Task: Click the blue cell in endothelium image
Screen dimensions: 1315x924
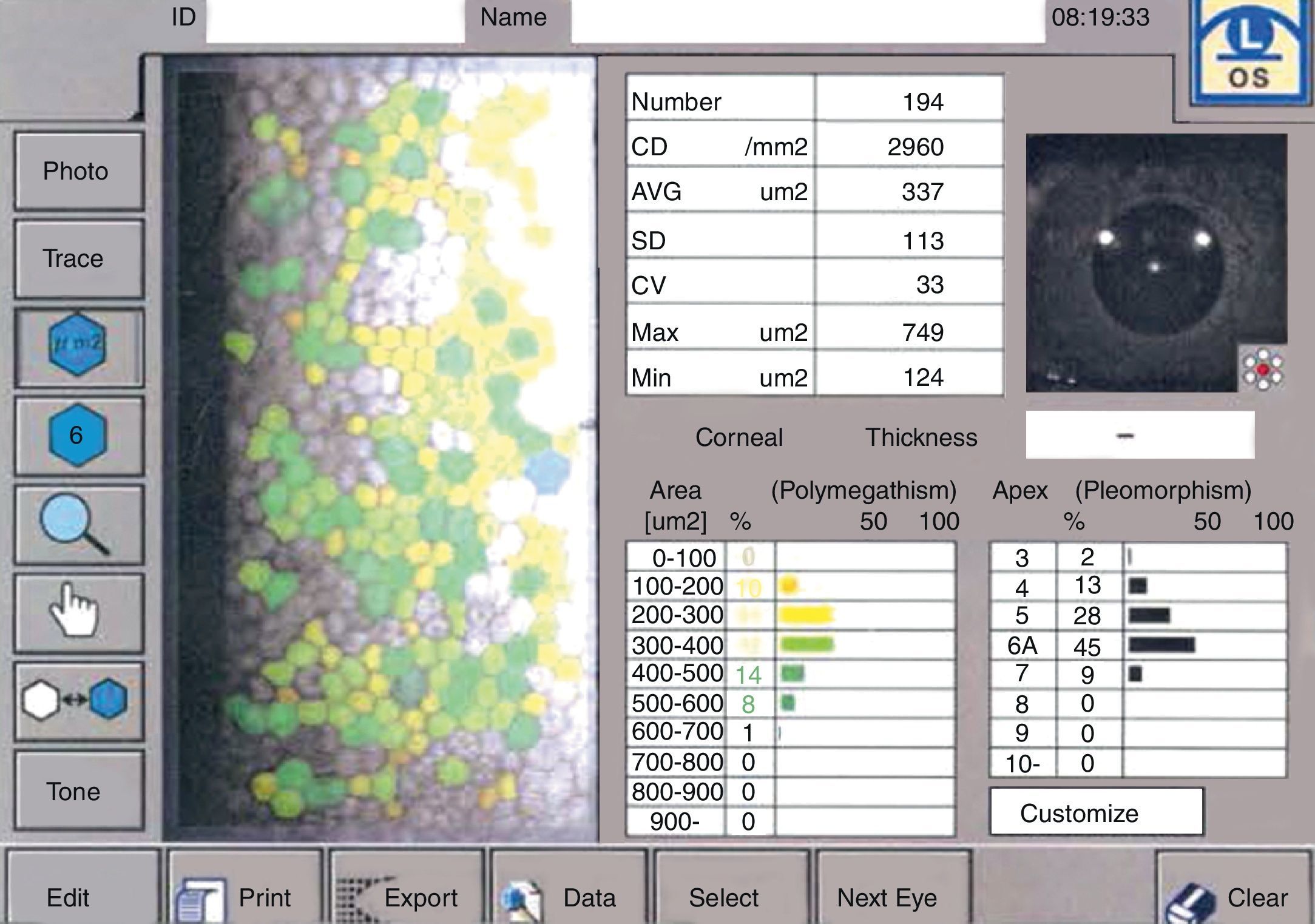Action: [x=547, y=471]
